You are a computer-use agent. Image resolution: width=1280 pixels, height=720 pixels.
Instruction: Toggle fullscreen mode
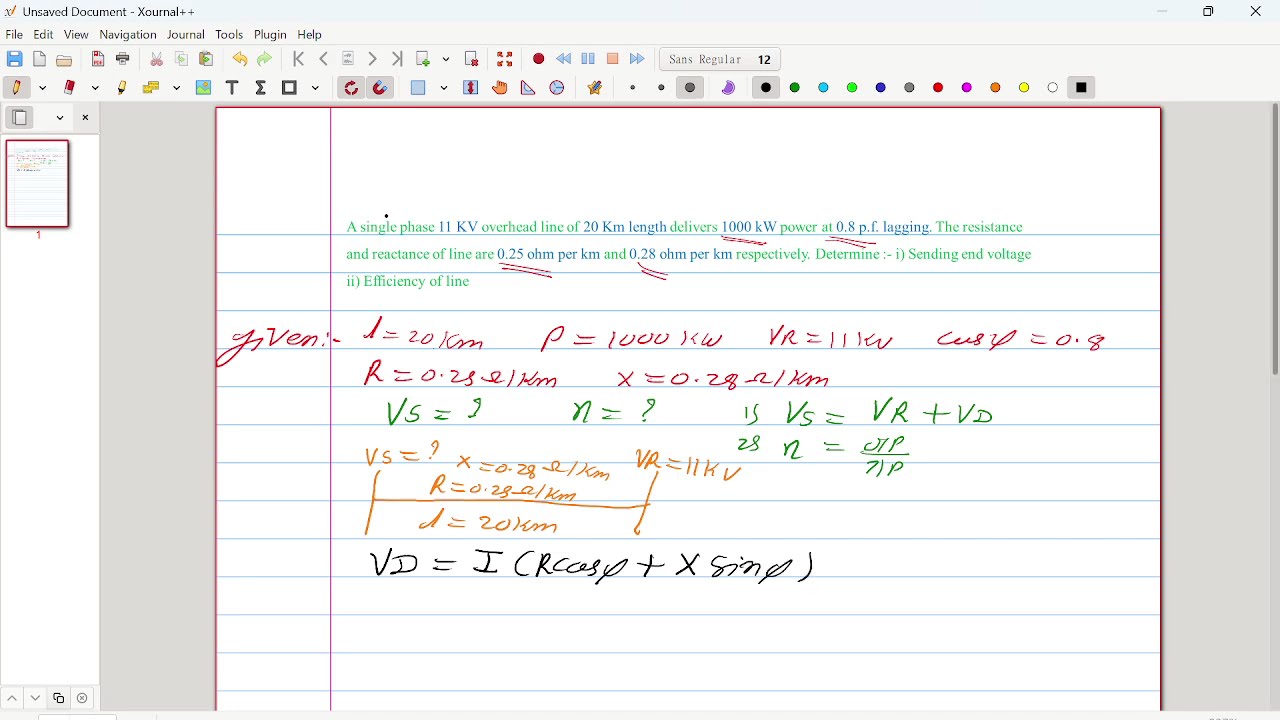[x=505, y=60]
